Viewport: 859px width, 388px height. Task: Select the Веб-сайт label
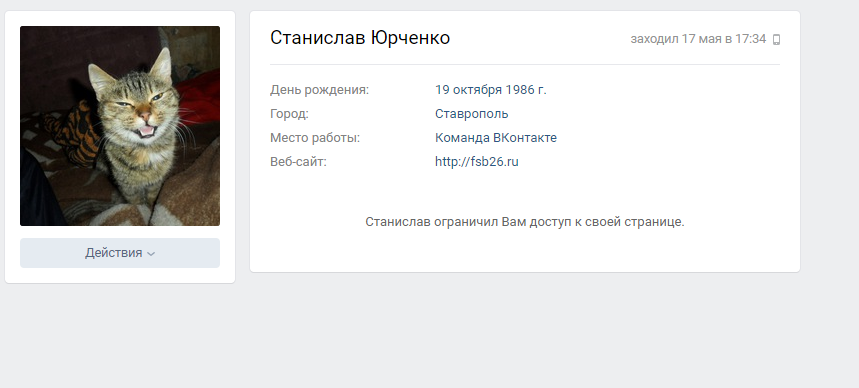point(298,162)
